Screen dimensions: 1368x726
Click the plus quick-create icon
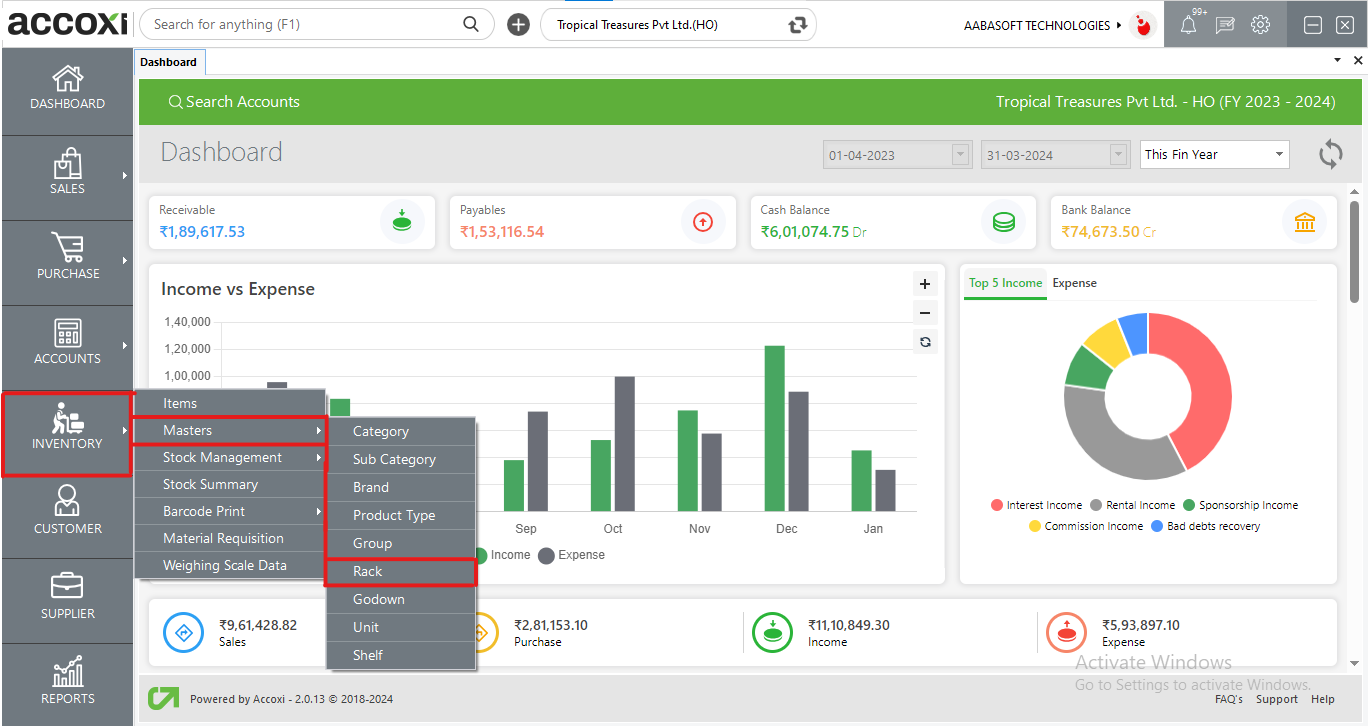[518, 25]
